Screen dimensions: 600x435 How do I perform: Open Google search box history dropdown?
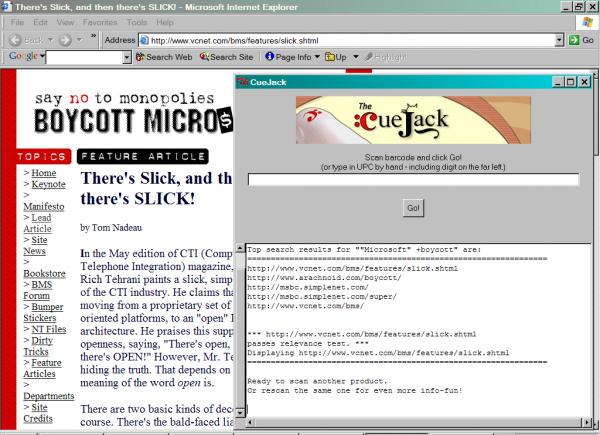tap(126, 58)
